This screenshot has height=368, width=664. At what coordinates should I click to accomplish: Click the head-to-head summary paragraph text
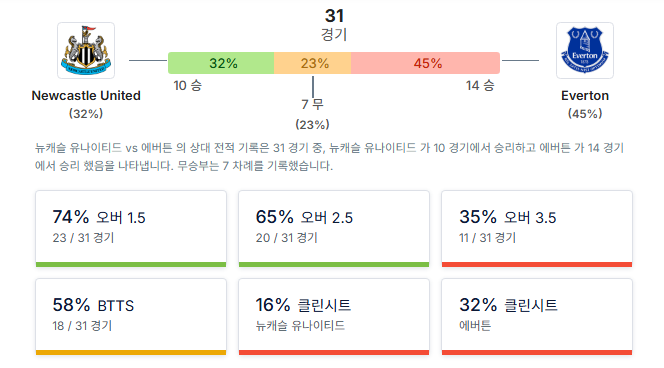click(329, 157)
